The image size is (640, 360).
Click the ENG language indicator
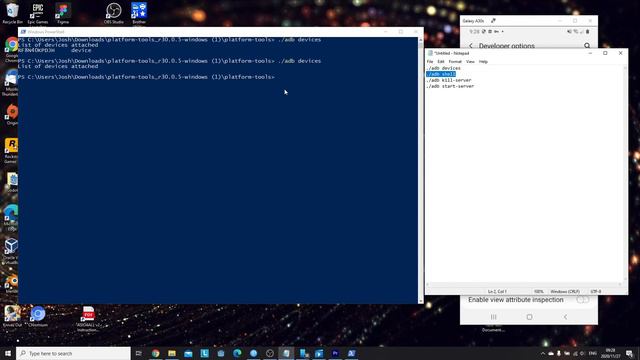point(593,353)
